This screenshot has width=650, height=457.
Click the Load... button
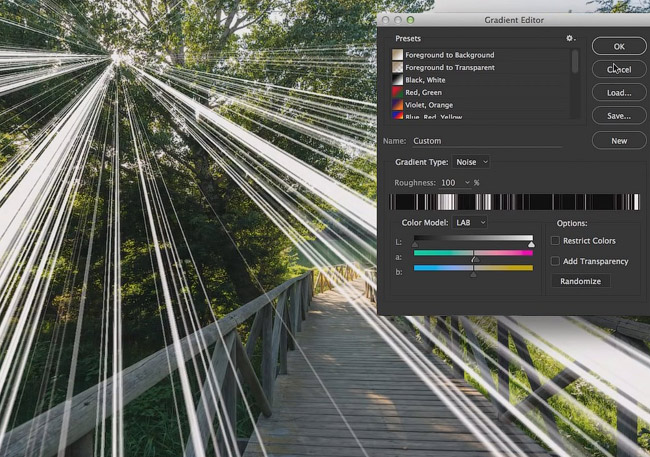[x=618, y=92]
